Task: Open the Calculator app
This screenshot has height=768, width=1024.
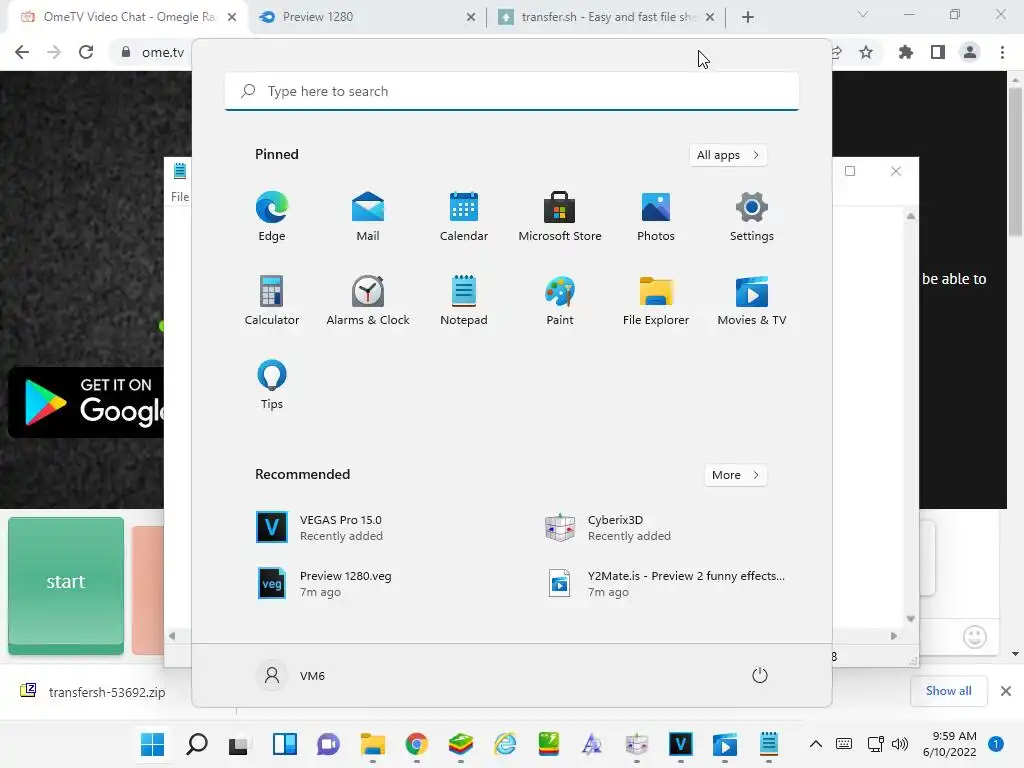Action: tap(272, 300)
